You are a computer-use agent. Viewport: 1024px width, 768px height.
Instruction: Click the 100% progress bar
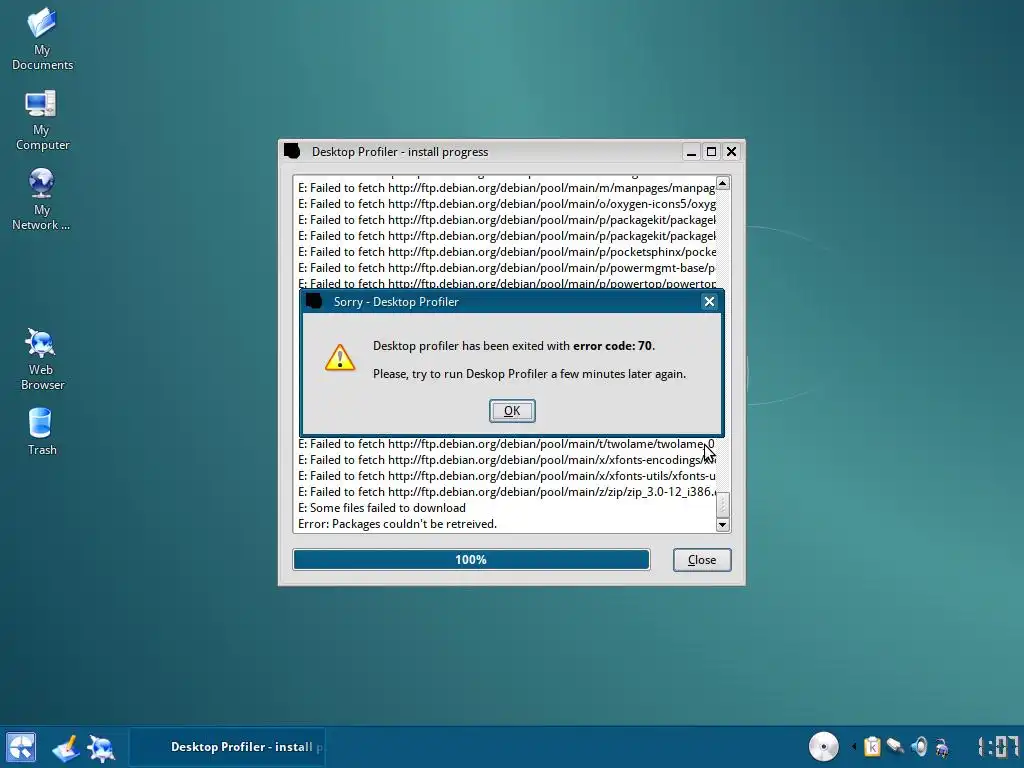471,560
